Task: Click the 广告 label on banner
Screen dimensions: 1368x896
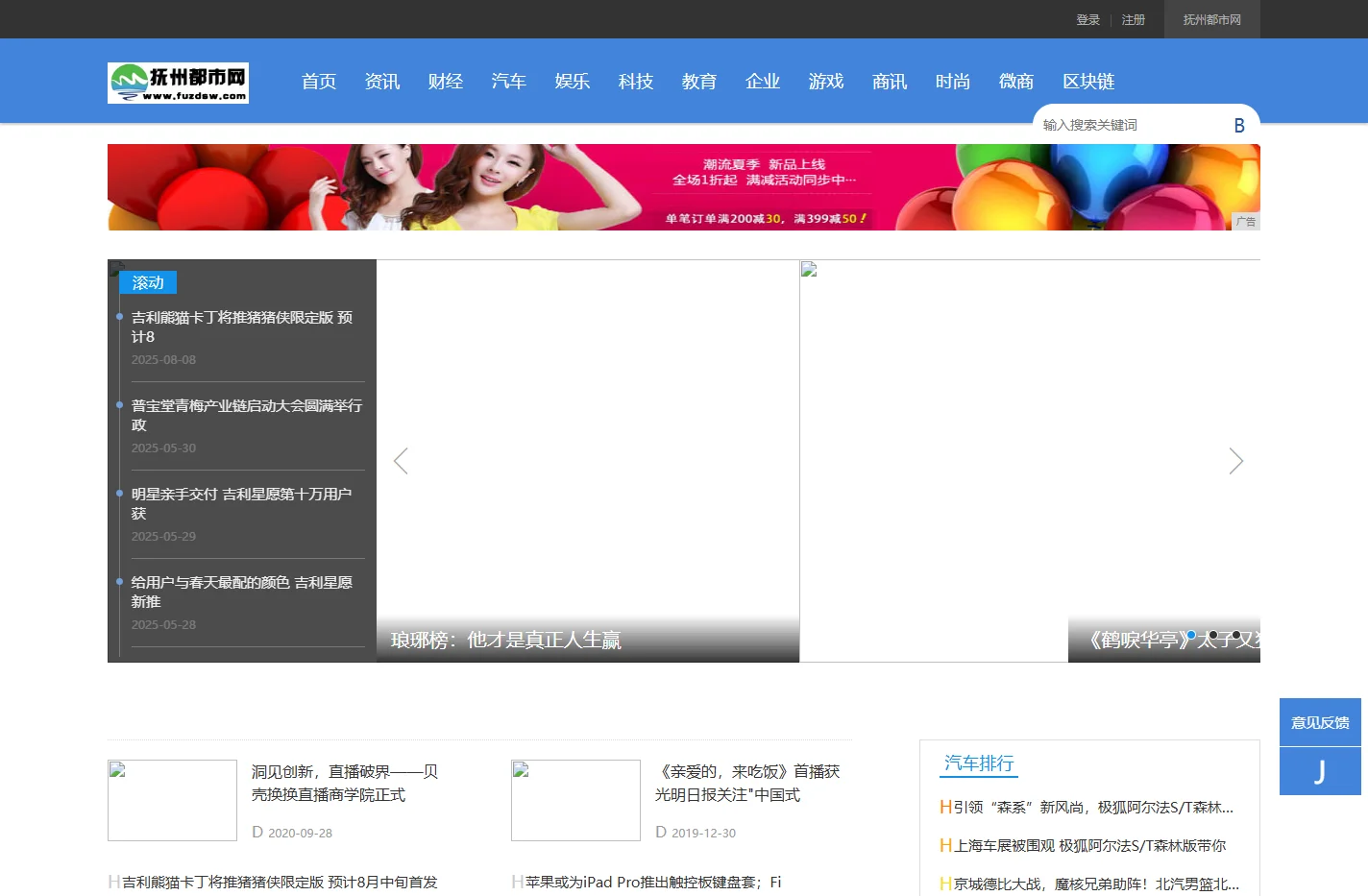Action: click(x=1246, y=222)
